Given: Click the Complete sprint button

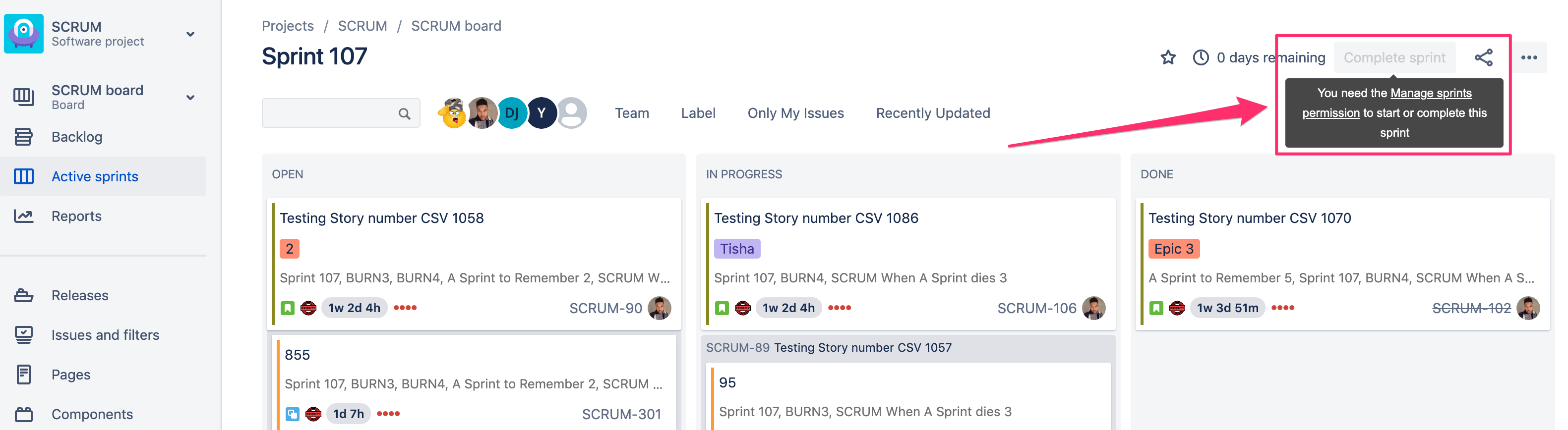Looking at the screenshot, I should (x=1394, y=58).
